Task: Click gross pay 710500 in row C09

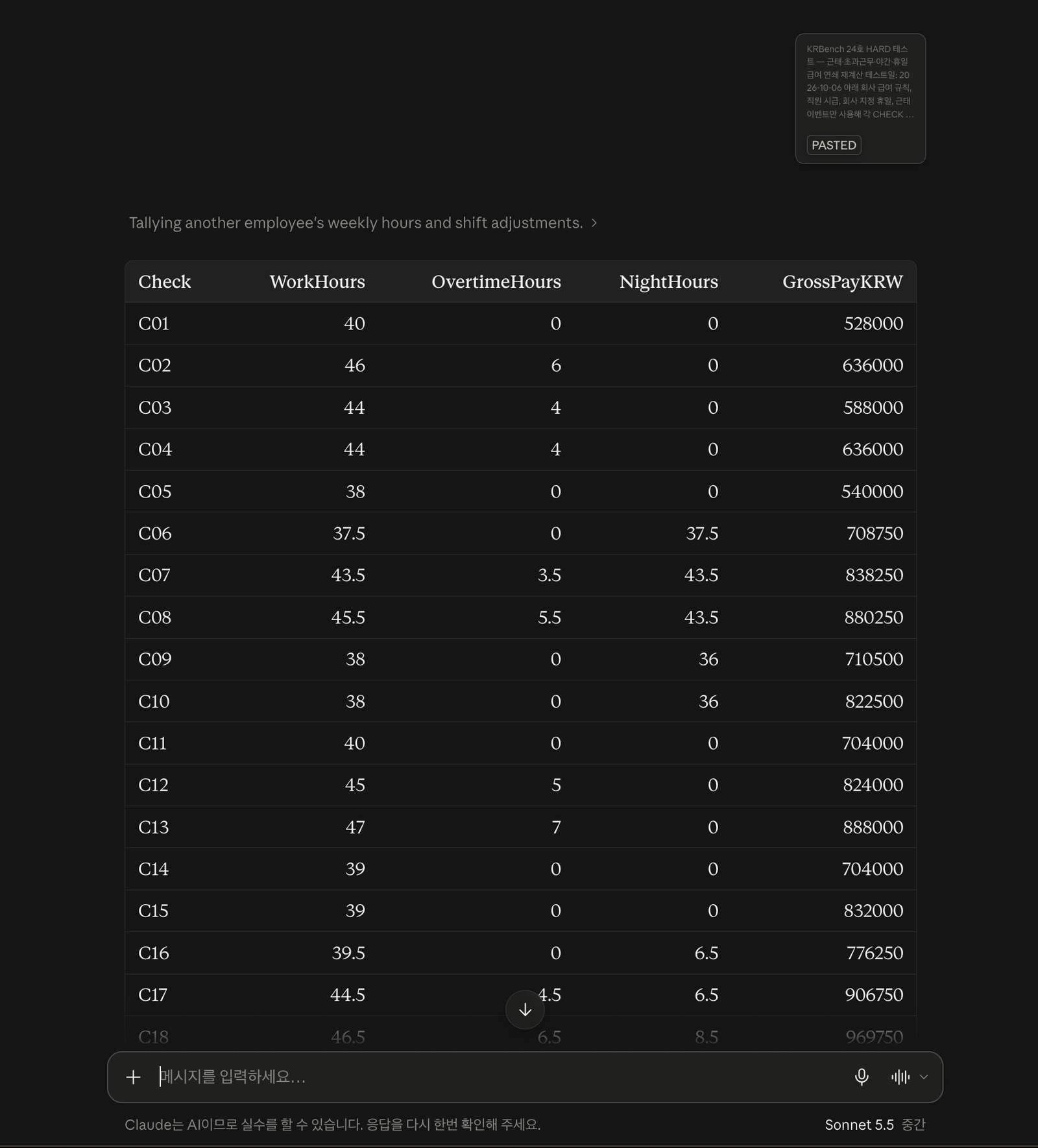Action: coord(874,659)
